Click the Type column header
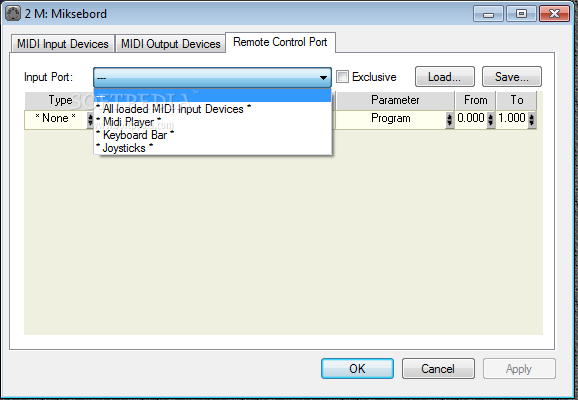 pyautogui.click(x=60, y=100)
